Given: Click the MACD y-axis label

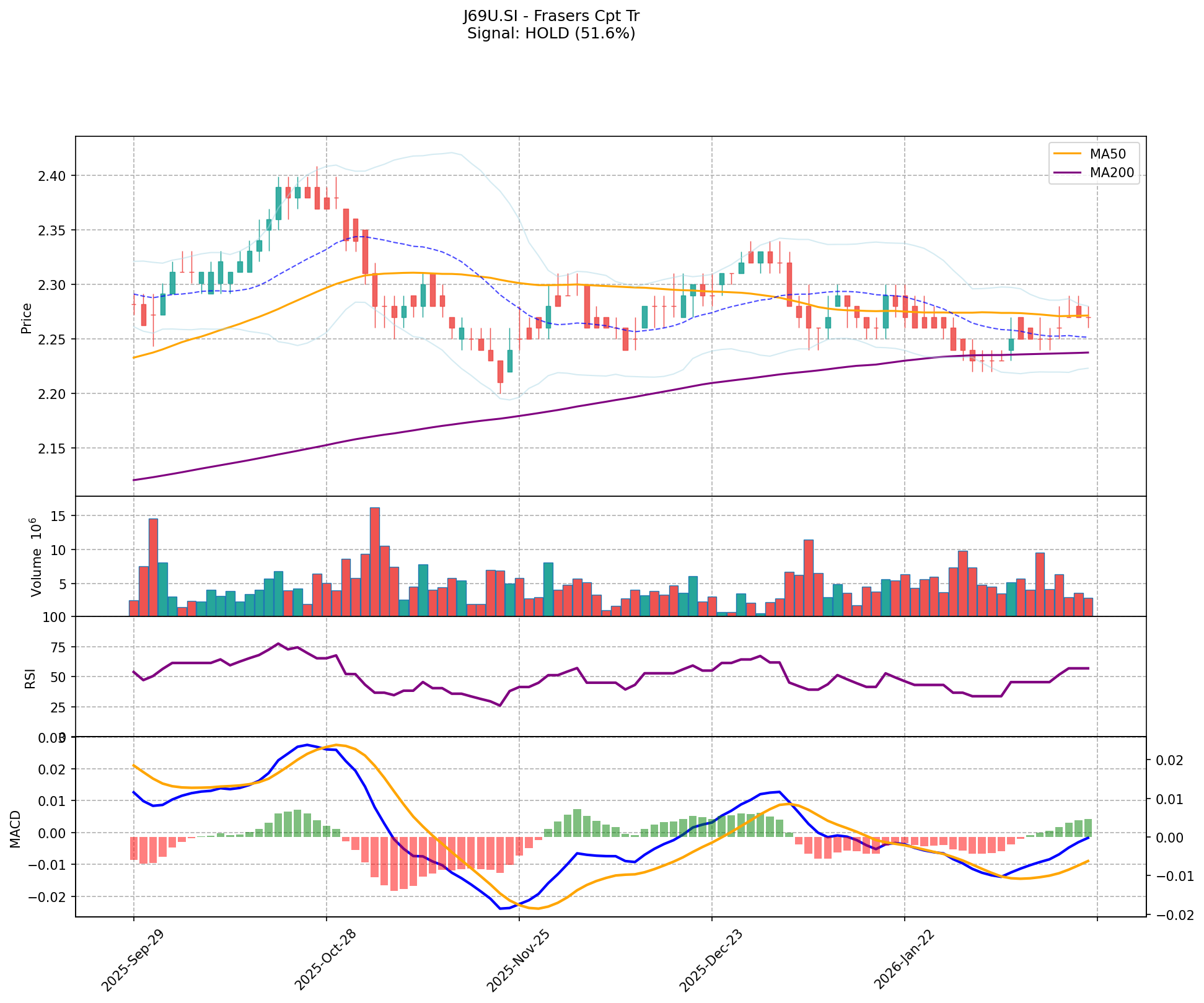Looking at the screenshot, I should coord(16,828).
